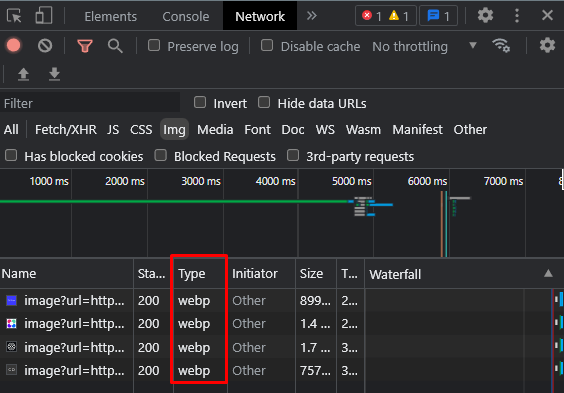Select the inspect element picker icon
This screenshot has height=393, width=564.
[14, 16]
